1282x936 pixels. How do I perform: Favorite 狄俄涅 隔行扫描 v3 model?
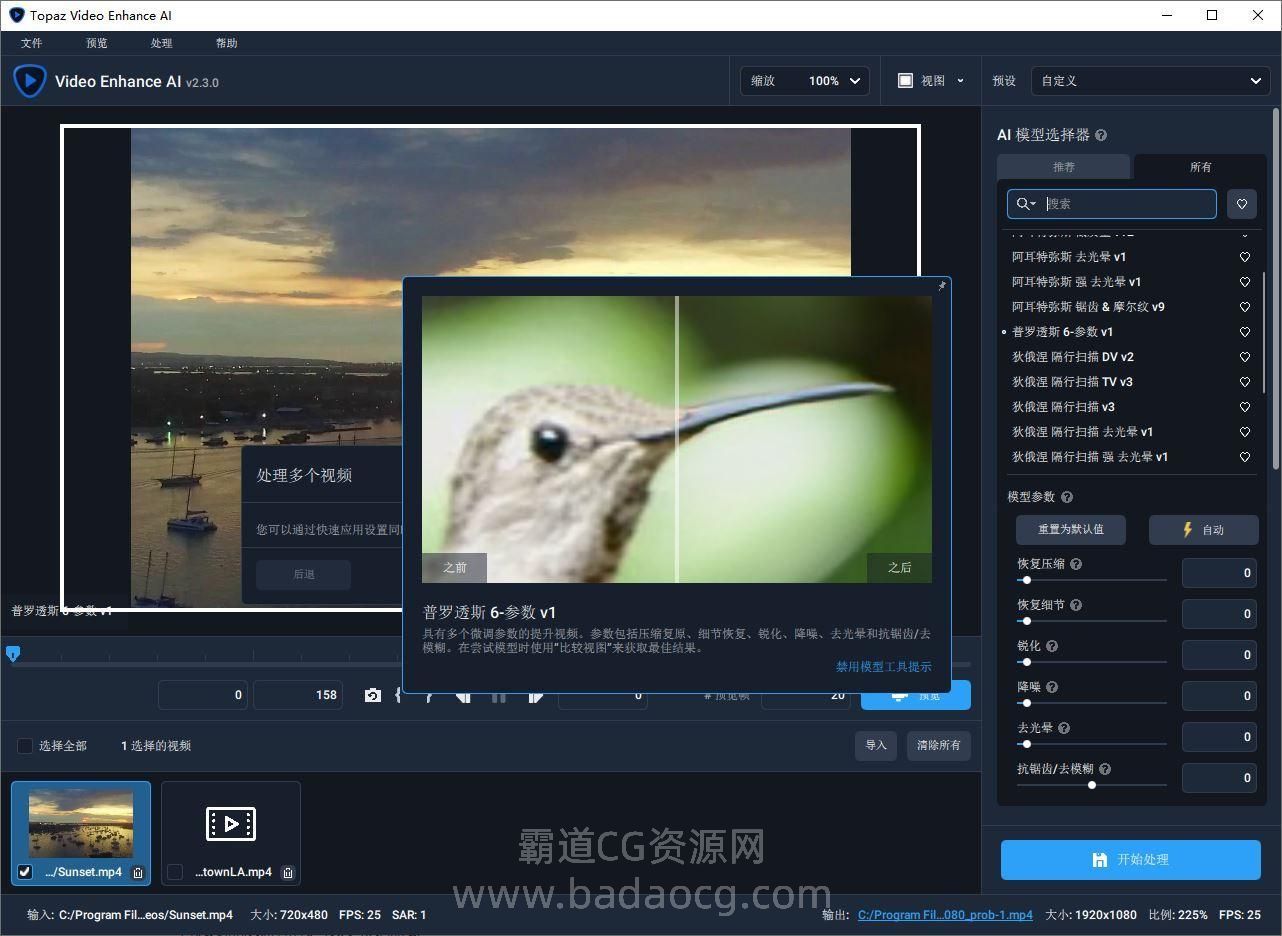tap(1245, 407)
